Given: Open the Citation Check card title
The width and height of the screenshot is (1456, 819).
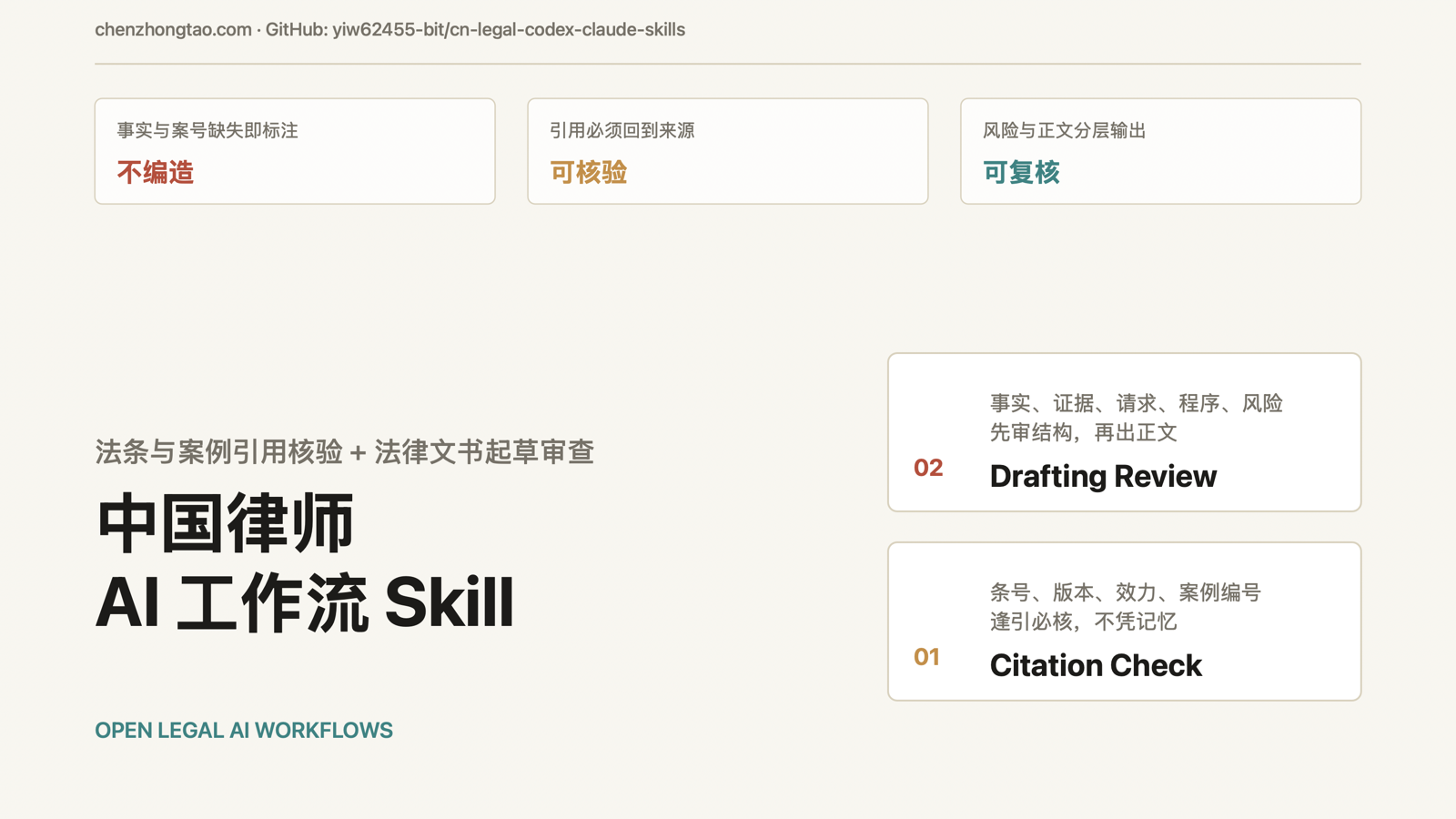Looking at the screenshot, I should coord(1096,665).
